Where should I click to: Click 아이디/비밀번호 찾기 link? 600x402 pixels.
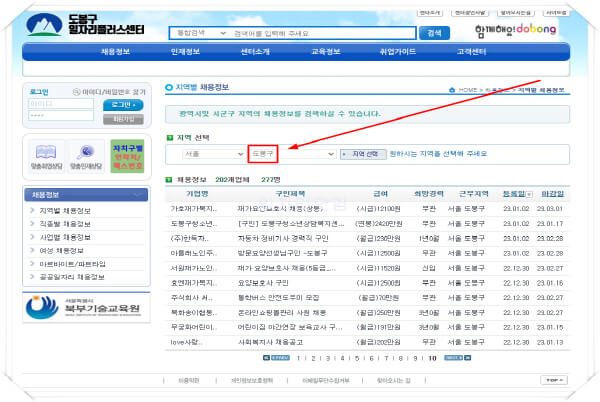[110, 92]
